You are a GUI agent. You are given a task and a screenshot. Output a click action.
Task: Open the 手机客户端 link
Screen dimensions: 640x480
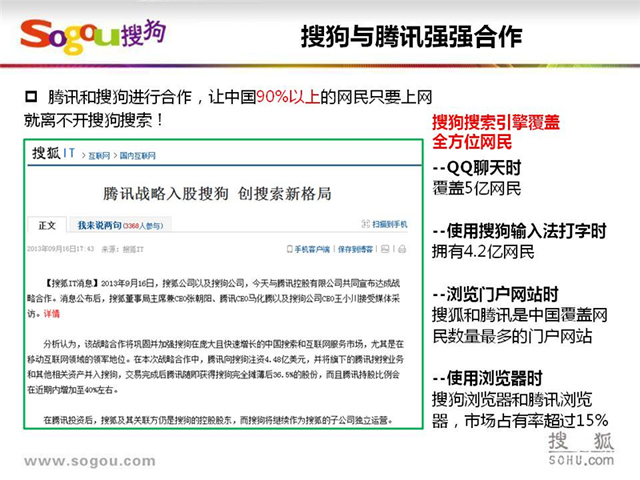tap(308, 247)
